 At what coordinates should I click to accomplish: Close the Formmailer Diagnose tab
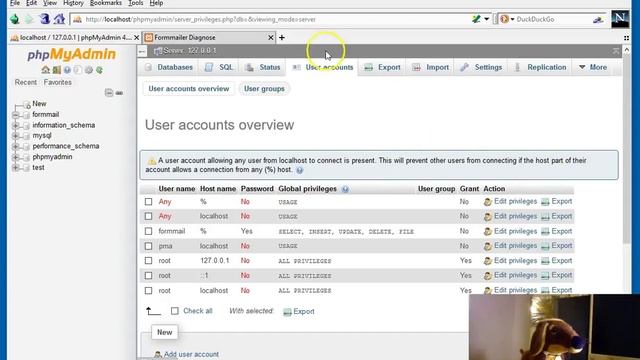pyautogui.click(x=271, y=38)
